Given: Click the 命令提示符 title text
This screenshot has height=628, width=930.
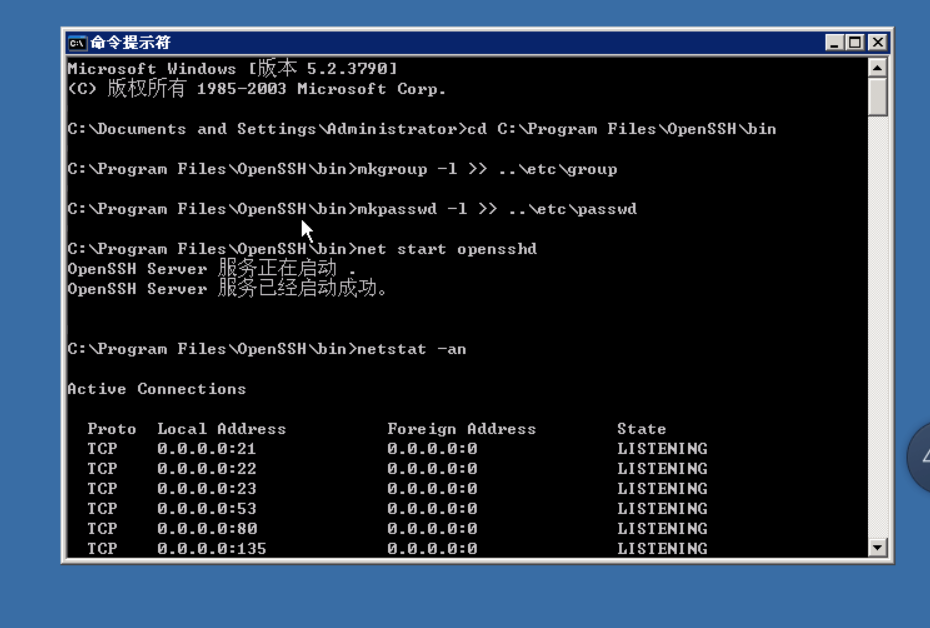Looking at the screenshot, I should point(130,43).
